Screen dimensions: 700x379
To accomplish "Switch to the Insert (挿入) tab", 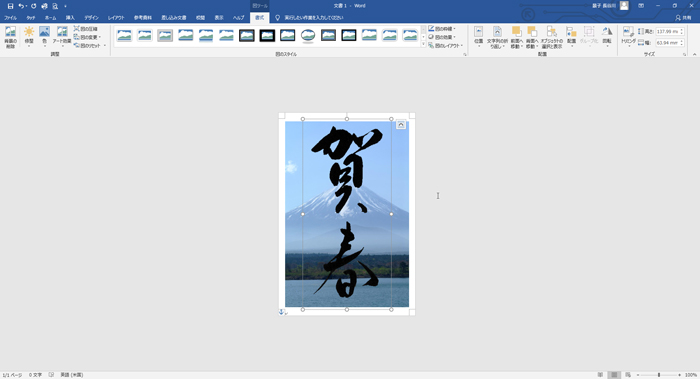I will tap(70, 18).
